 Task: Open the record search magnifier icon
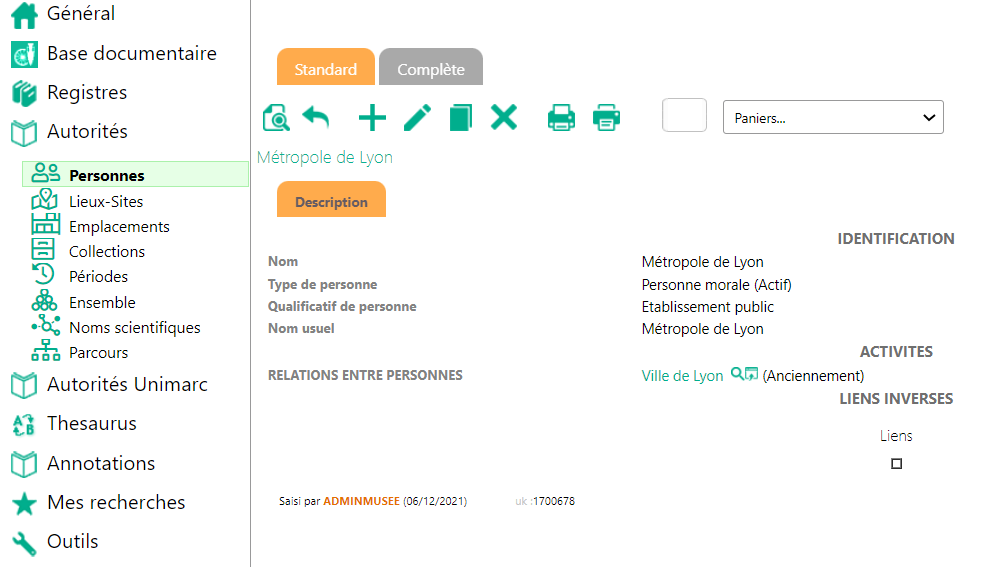[276, 118]
